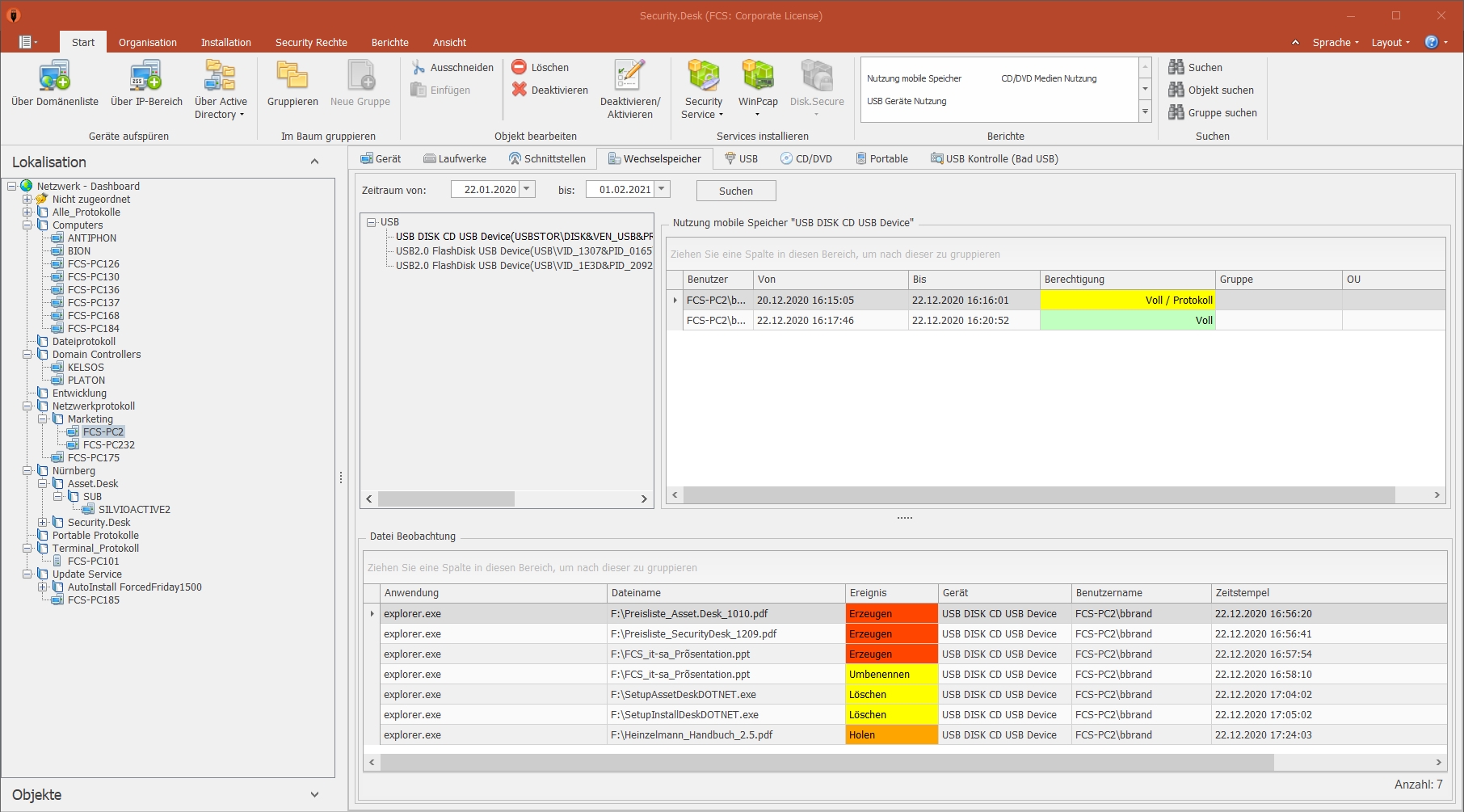Switch to the Berichte ribbon tab
The height and width of the screenshot is (812, 1464).
pyautogui.click(x=389, y=43)
